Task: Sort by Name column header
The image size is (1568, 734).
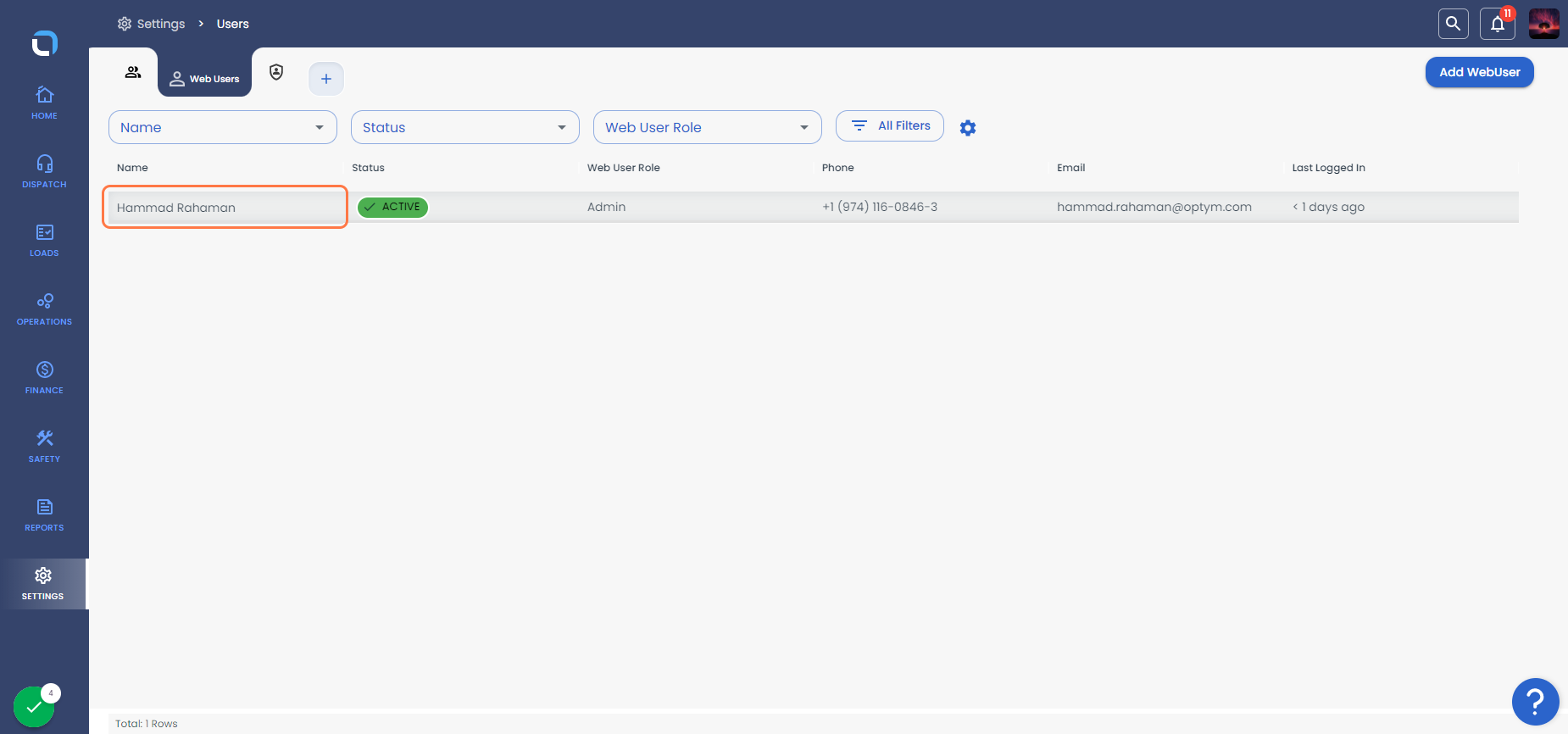Action: click(x=132, y=168)
